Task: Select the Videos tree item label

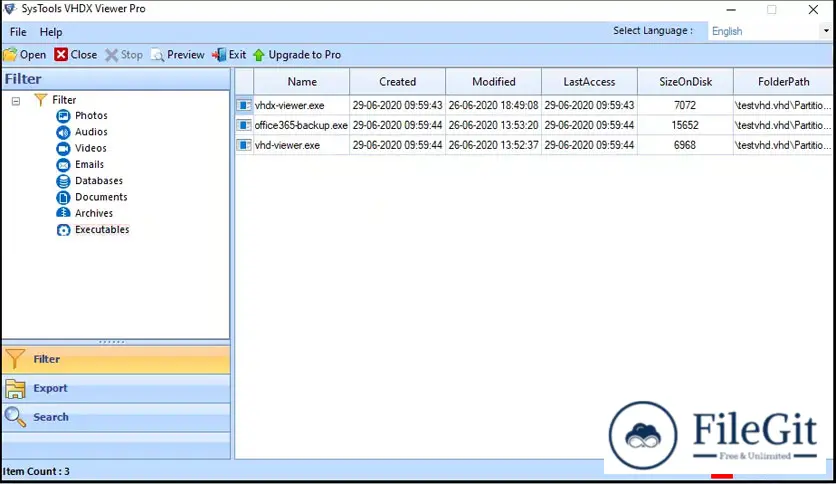Action: pyautogui.click(x=91, y=148)
